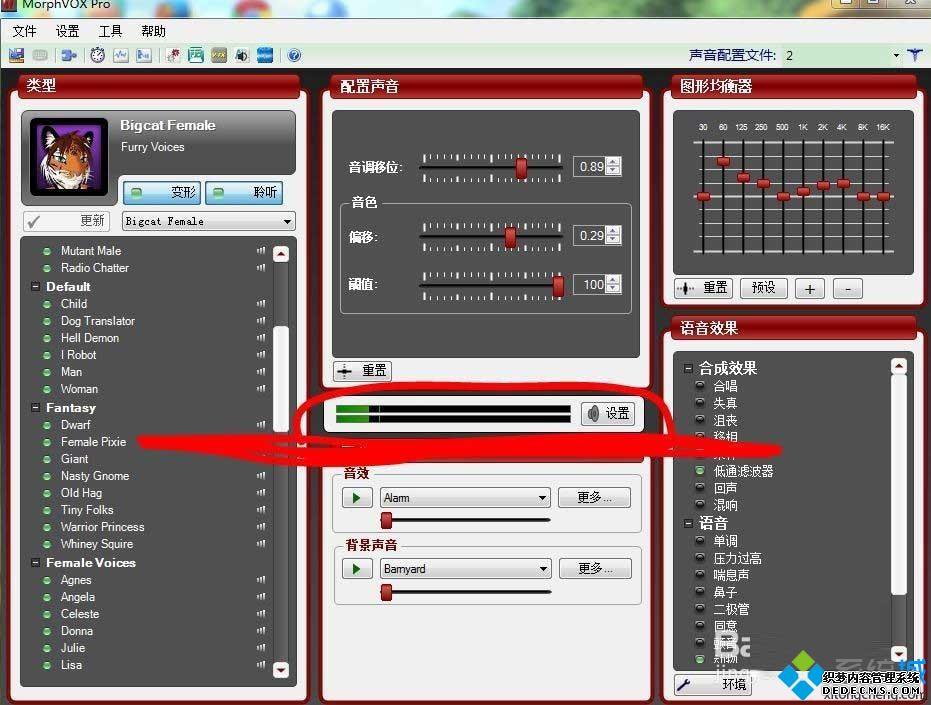Click the green framed panel toolbar icon

[195, 55]
